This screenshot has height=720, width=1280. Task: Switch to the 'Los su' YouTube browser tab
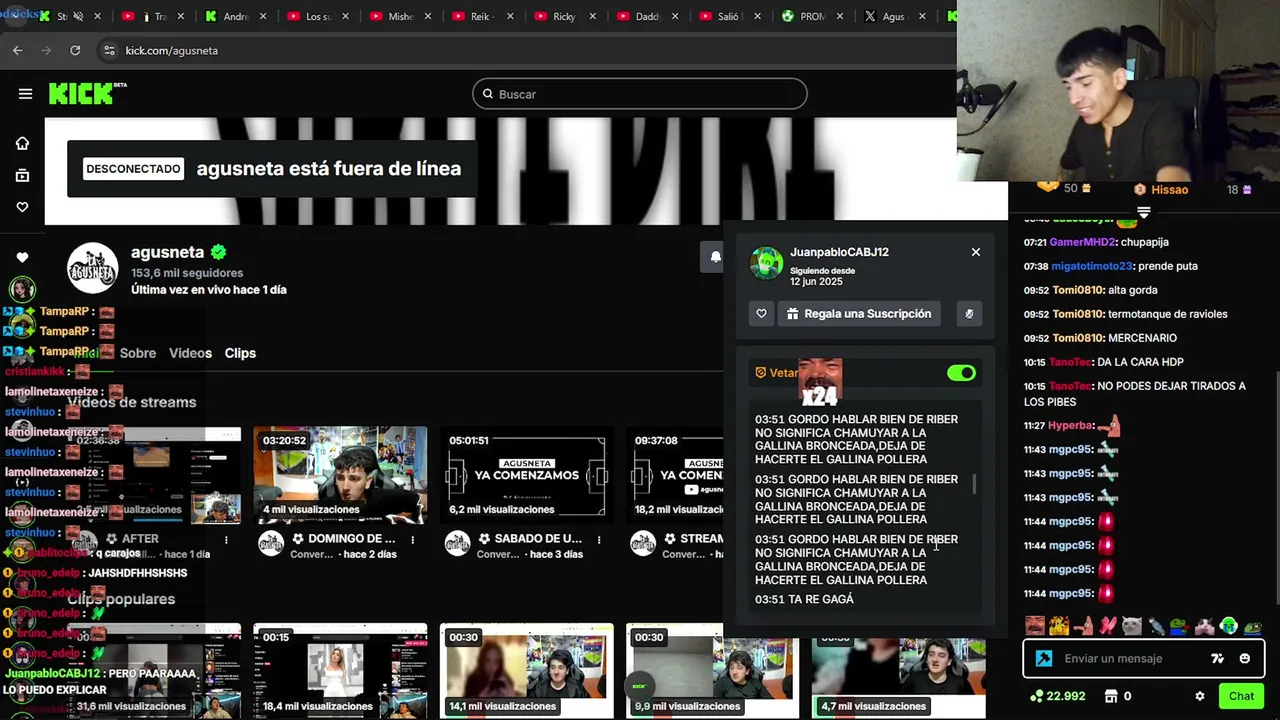coord(318,16)
